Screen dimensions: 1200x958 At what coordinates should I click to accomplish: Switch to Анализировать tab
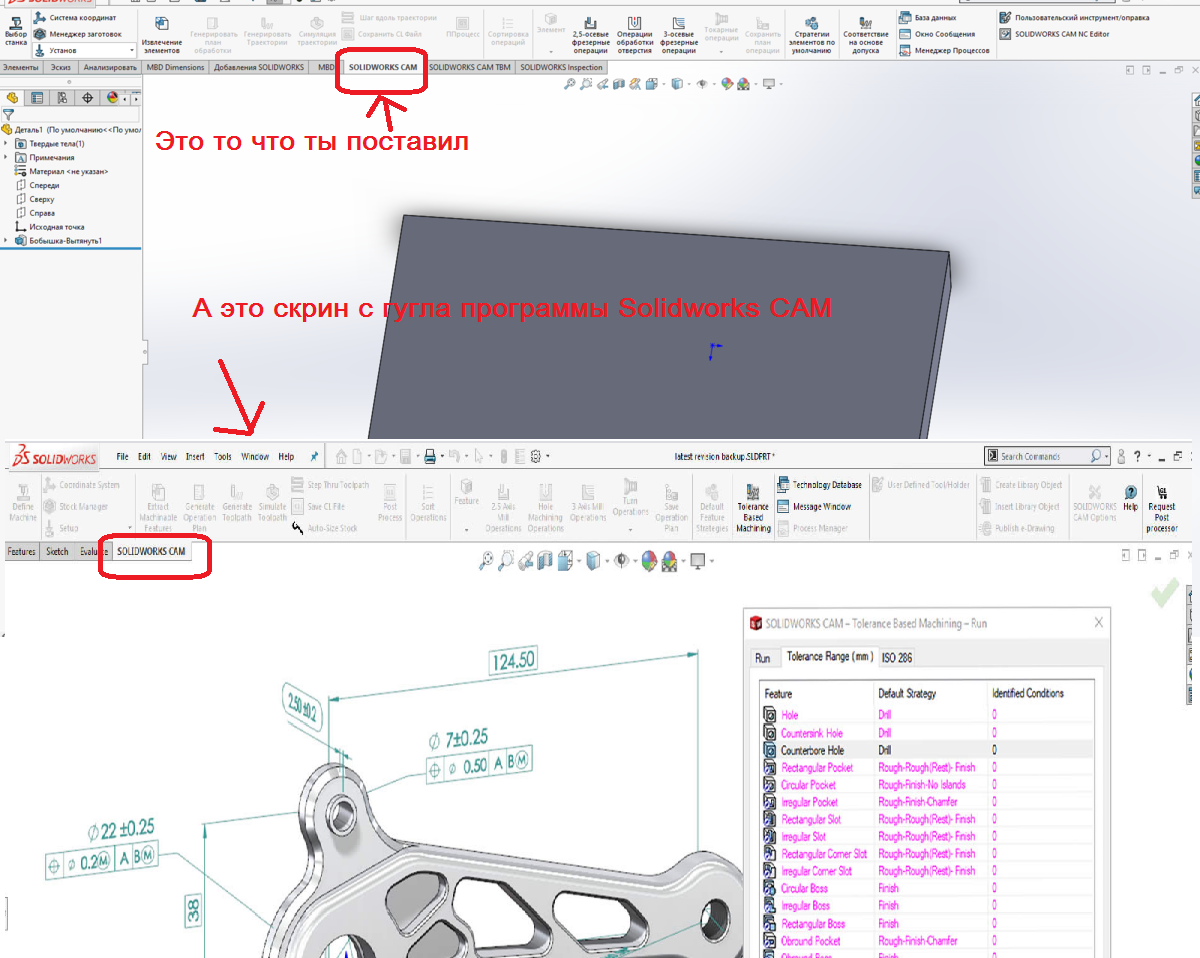point(110,68)
